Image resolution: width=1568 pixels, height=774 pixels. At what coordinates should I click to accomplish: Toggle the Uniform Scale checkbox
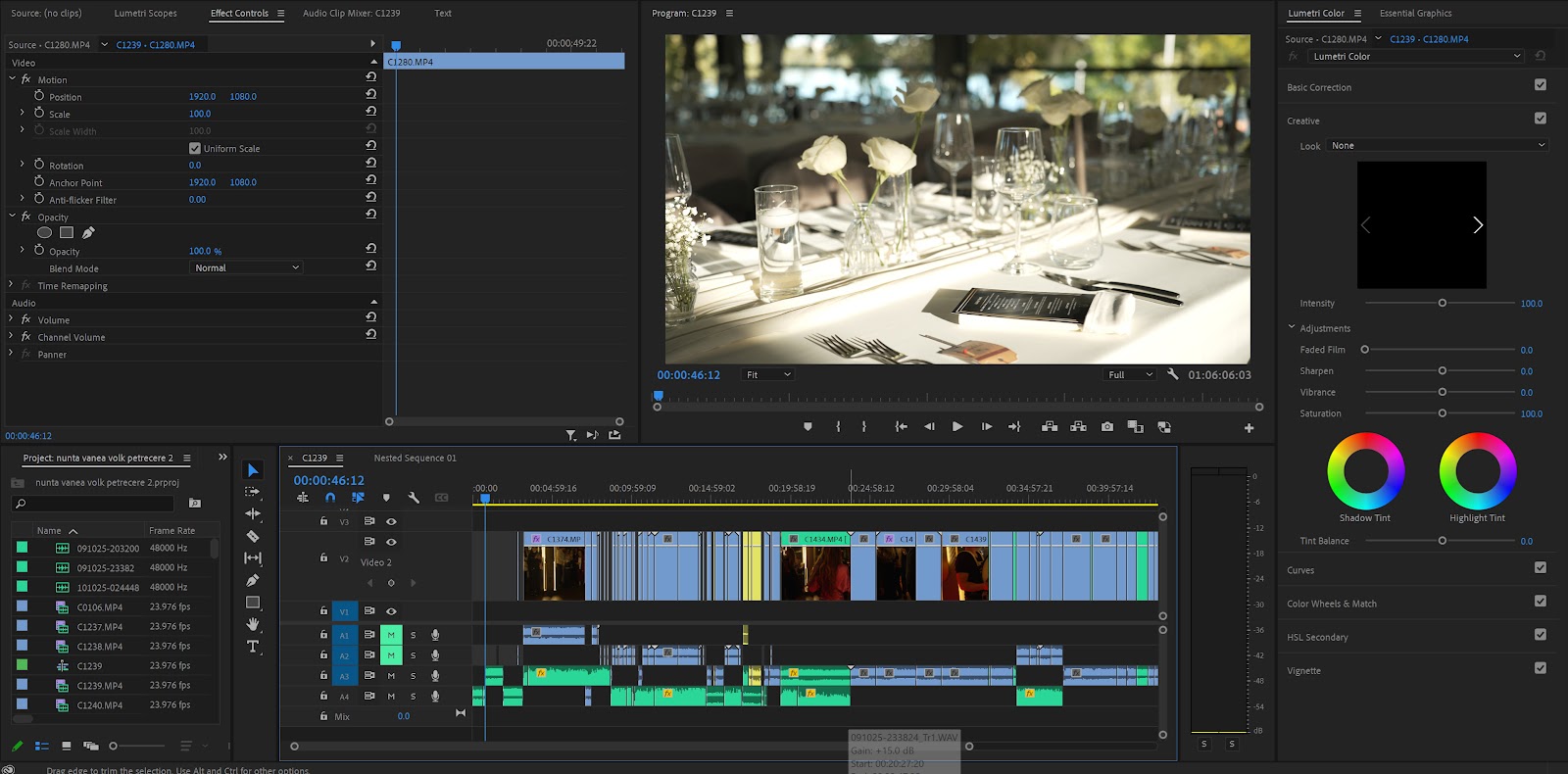[195, 148]
